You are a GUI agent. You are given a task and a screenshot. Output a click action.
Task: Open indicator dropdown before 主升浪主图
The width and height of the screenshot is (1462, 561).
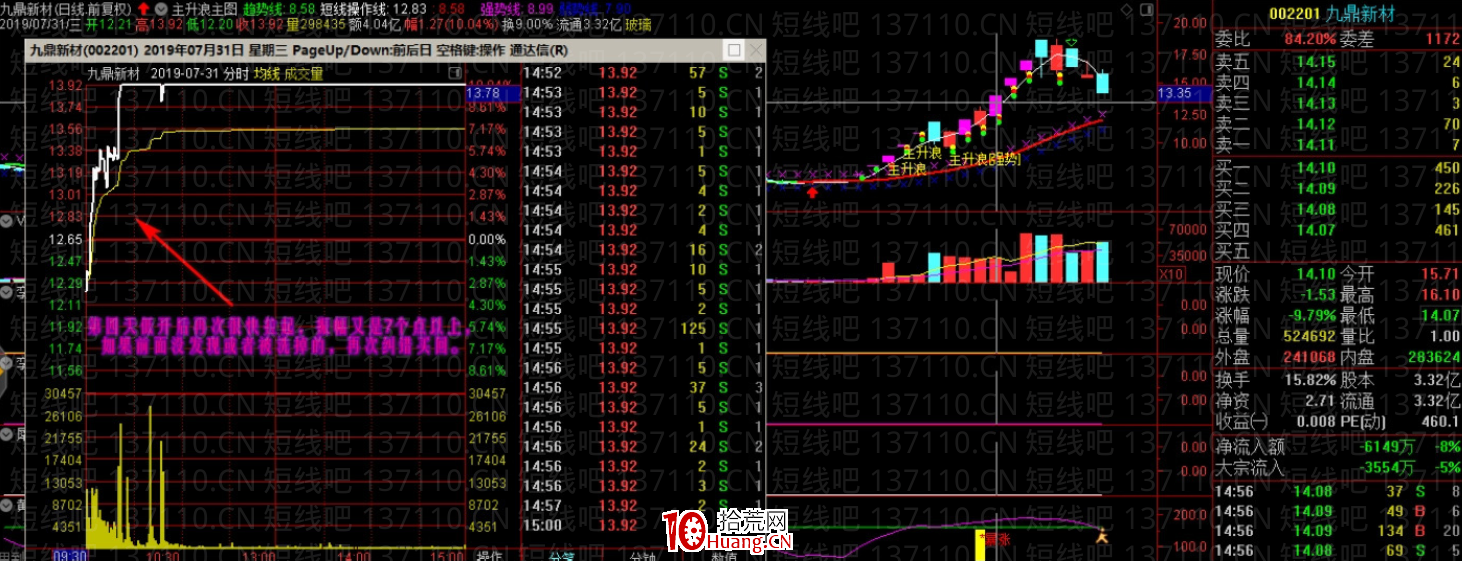tap(160, 8)
